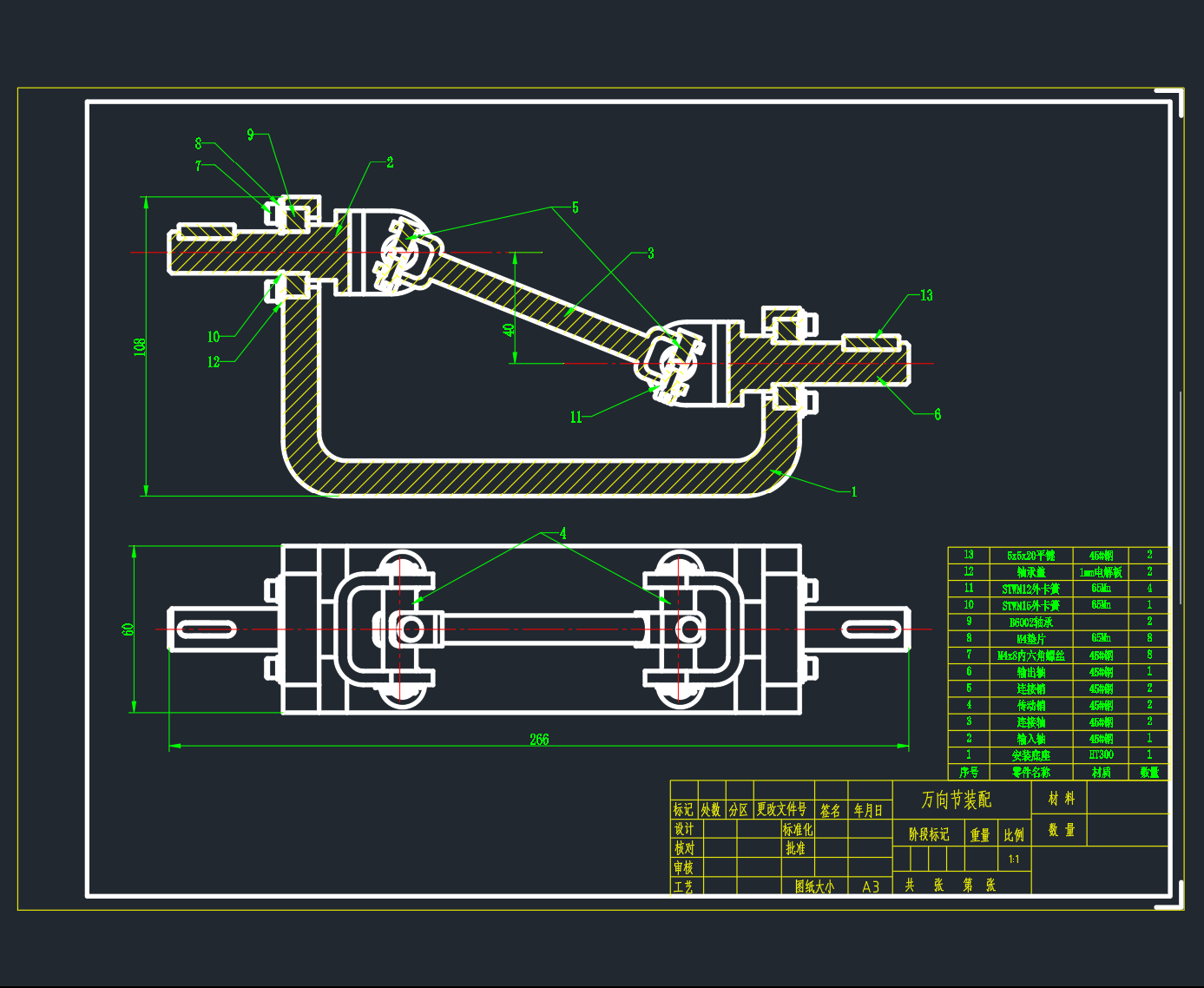Select the vertical height dimension '108'
Image resolution: width=1204 pixels, height=988 pixels.
tap(140, 346)
